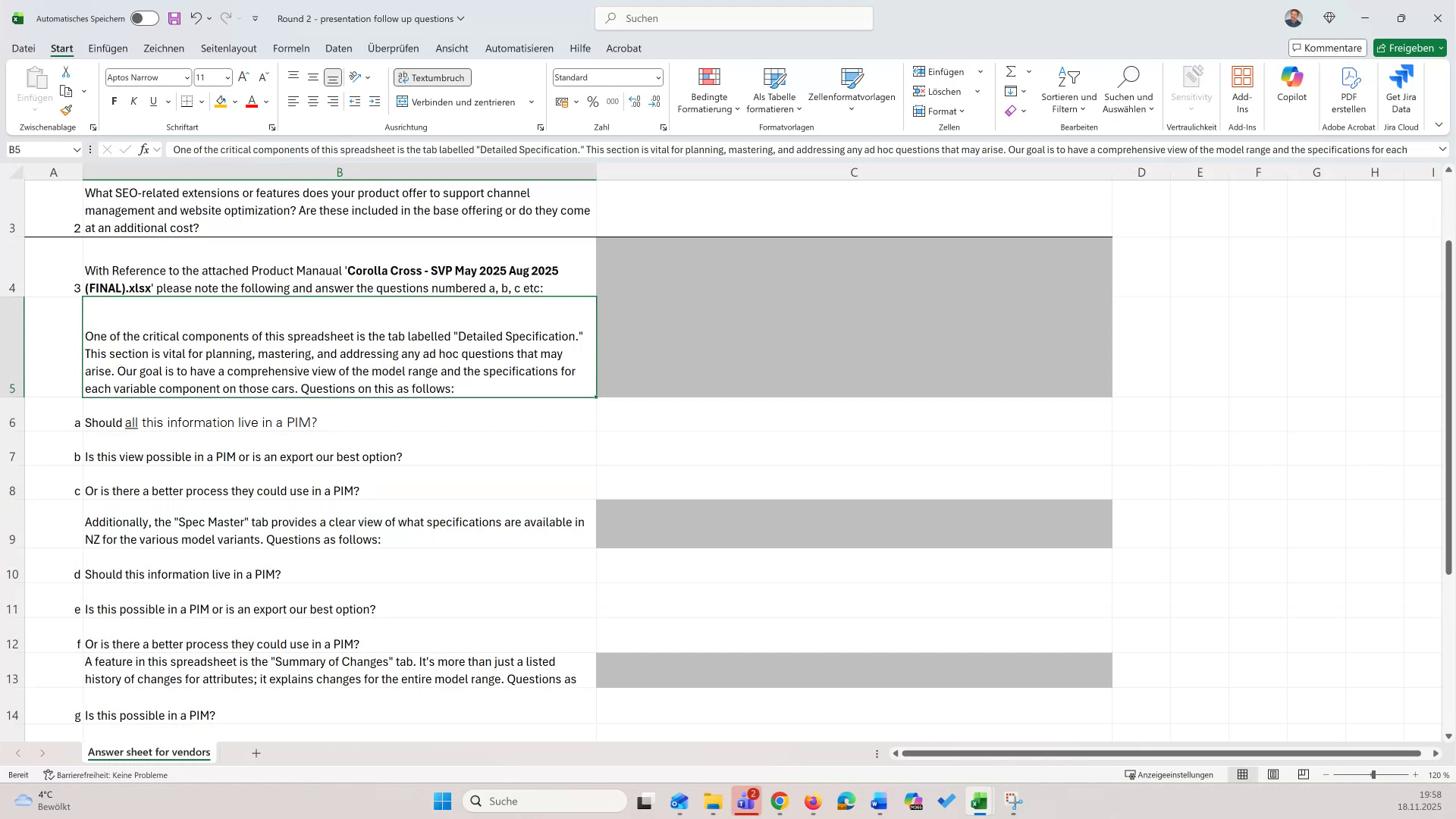1456x819 pixels.
Task: Expand the fill color dropdown arrow
Action: pos(234,102)
